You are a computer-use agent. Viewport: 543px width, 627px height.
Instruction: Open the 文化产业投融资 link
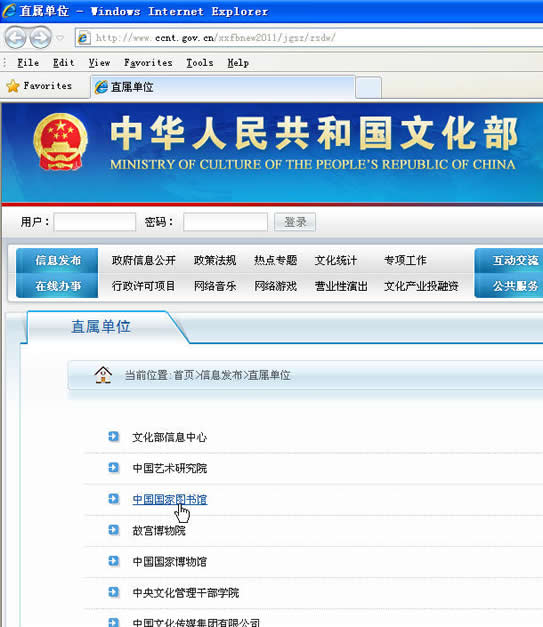pyautogui.click(x=421, y=286)
